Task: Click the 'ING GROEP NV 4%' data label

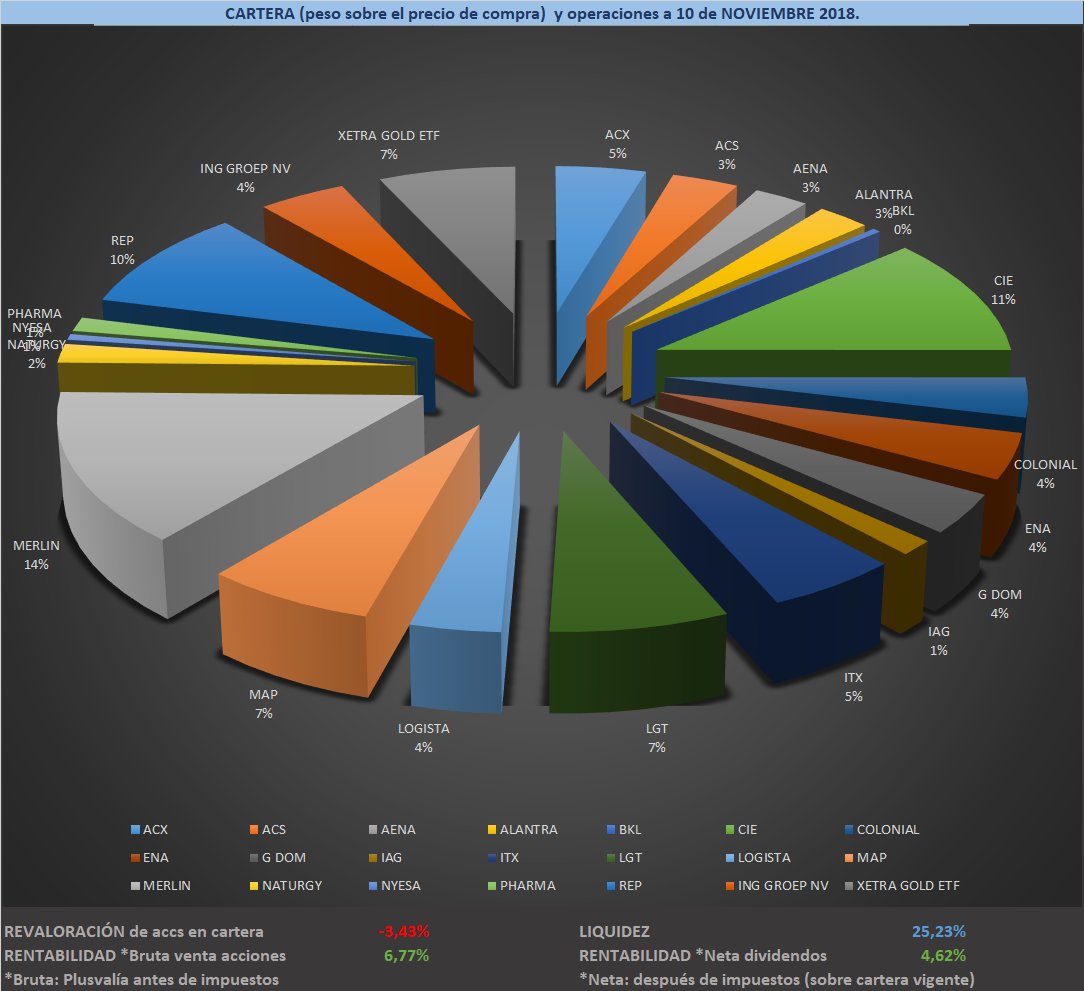Action: tap(245, 178)
